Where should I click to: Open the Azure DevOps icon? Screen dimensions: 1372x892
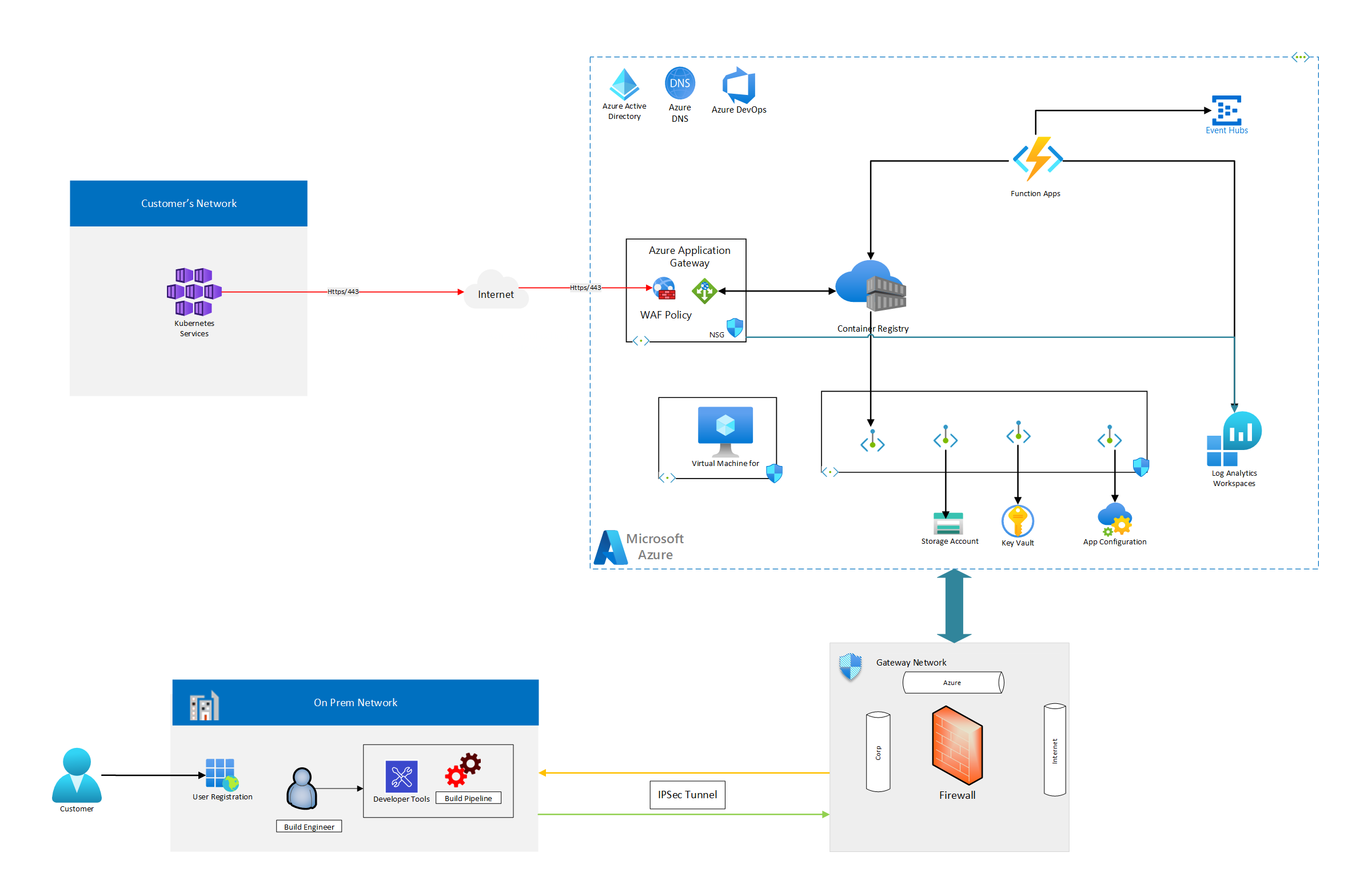[x=738, y=86]
